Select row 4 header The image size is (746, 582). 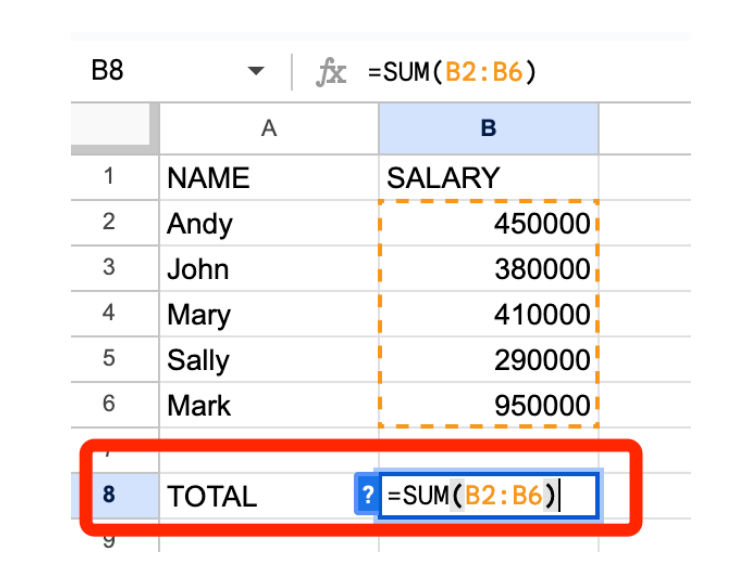click(x=109, y=314)
